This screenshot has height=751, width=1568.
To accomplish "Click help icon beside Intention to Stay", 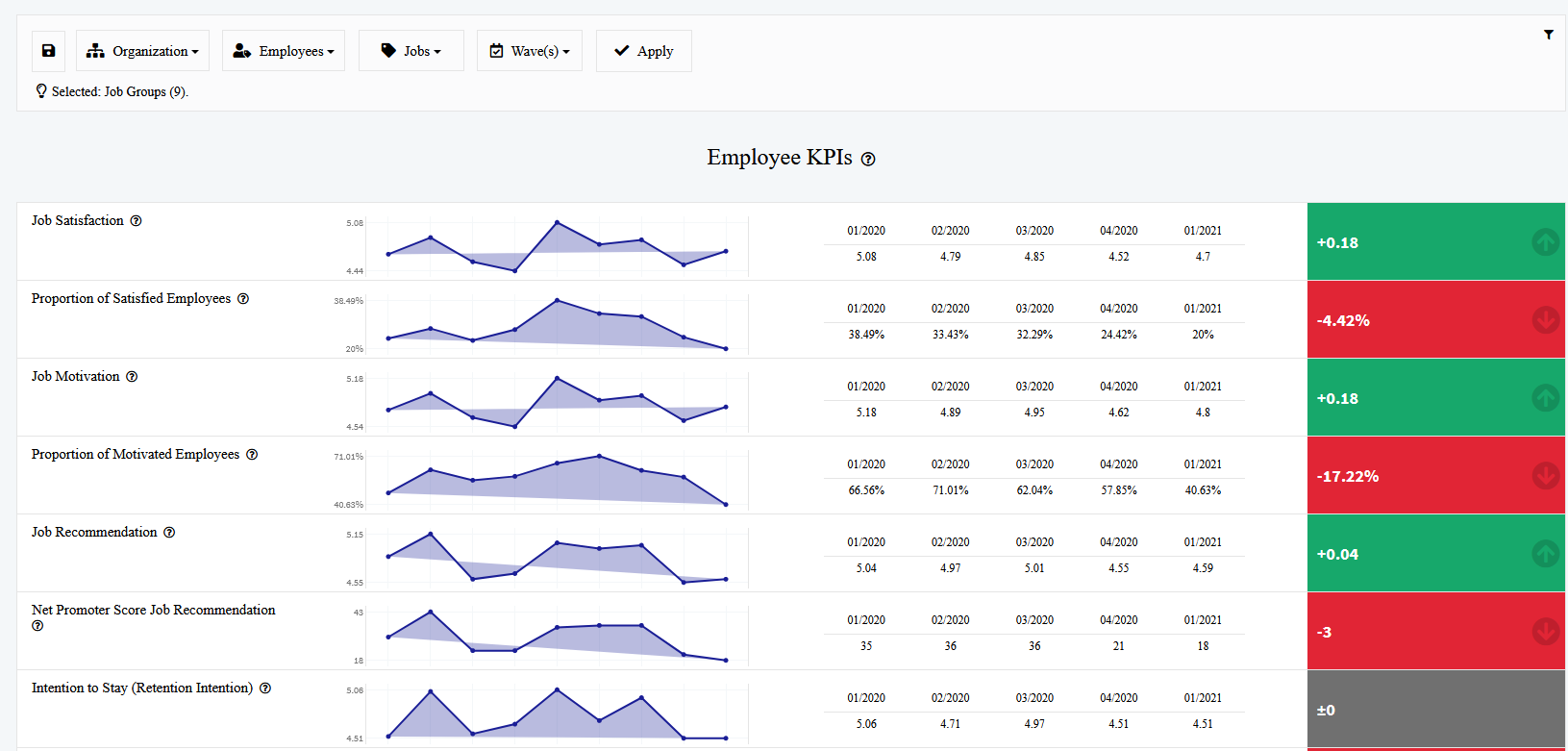I will coord(265,688).
